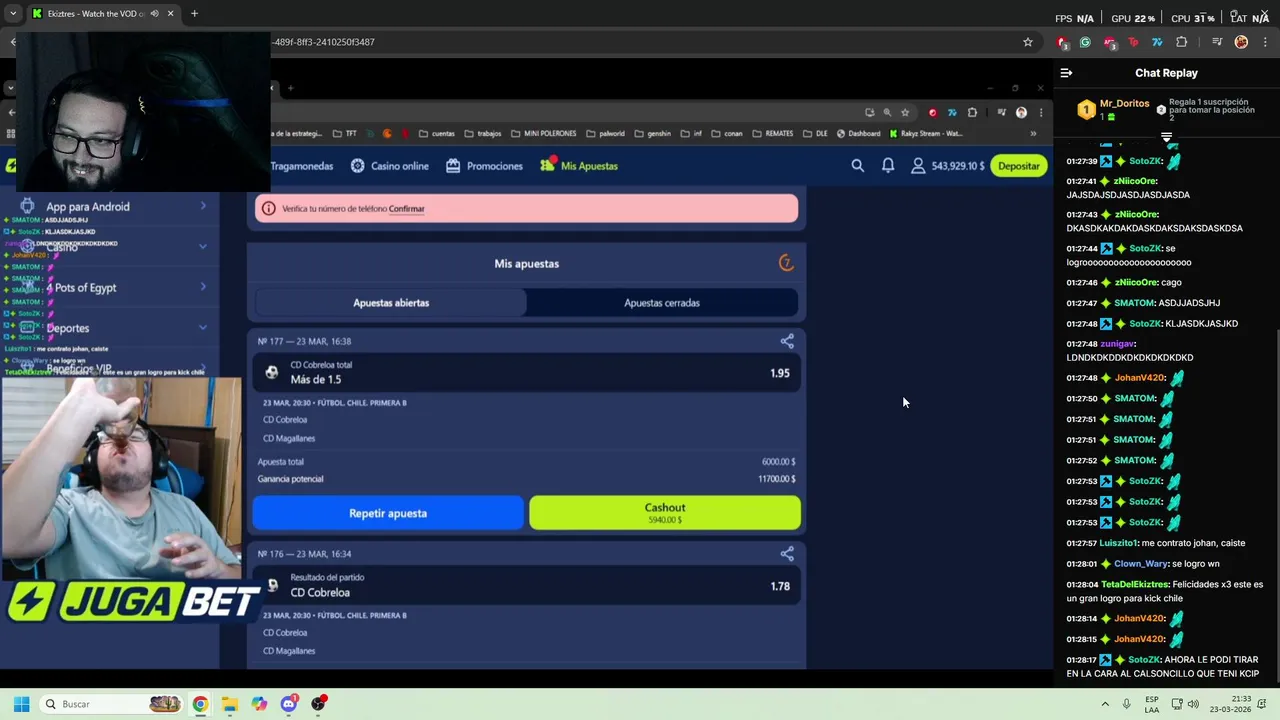Screen dimensions: 1280x720
Task: Click the search magnifier icon in the JugaBet header
Action: coord(857,166)
